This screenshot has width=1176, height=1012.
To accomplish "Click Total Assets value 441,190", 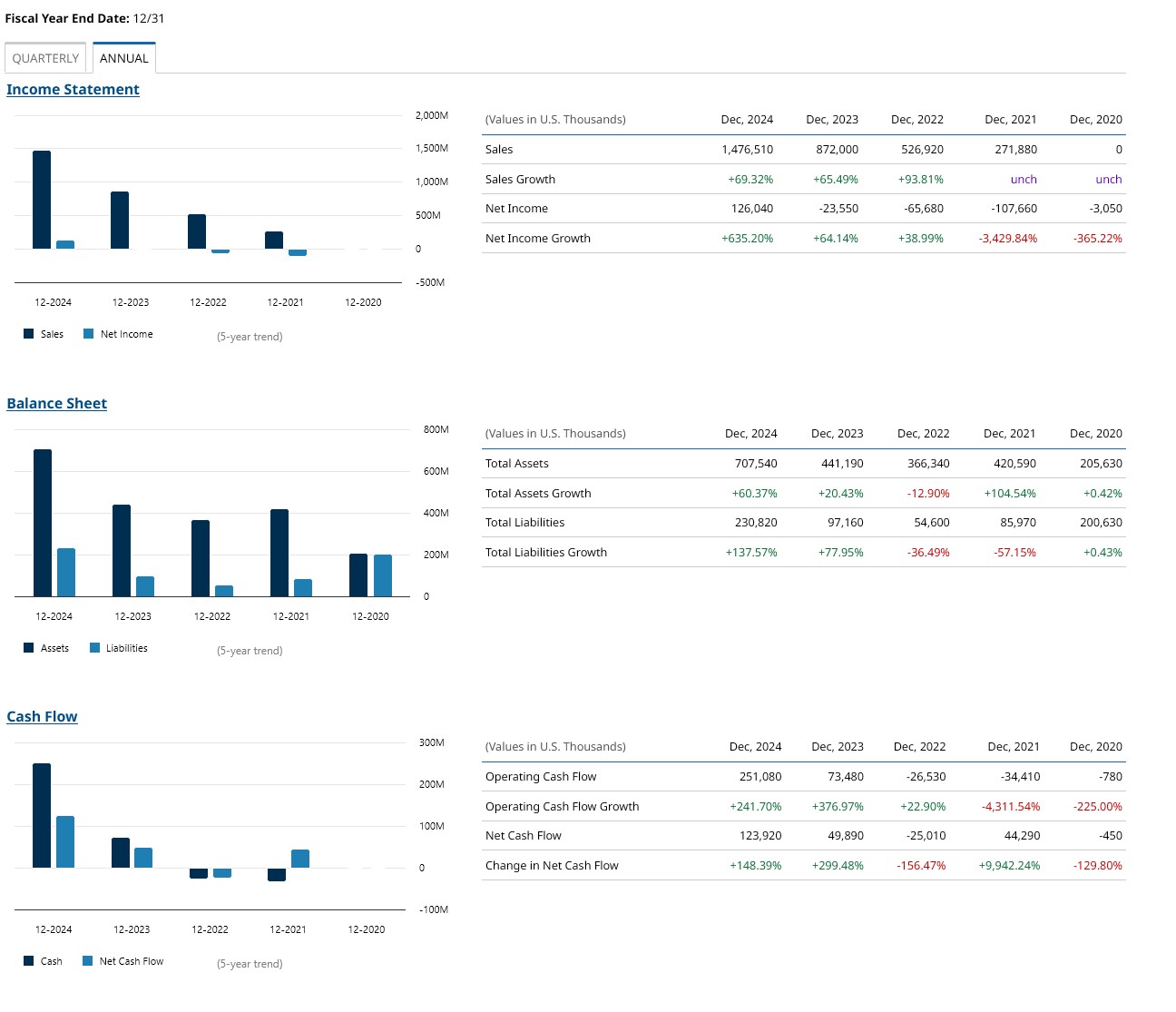I will (842, 464).
